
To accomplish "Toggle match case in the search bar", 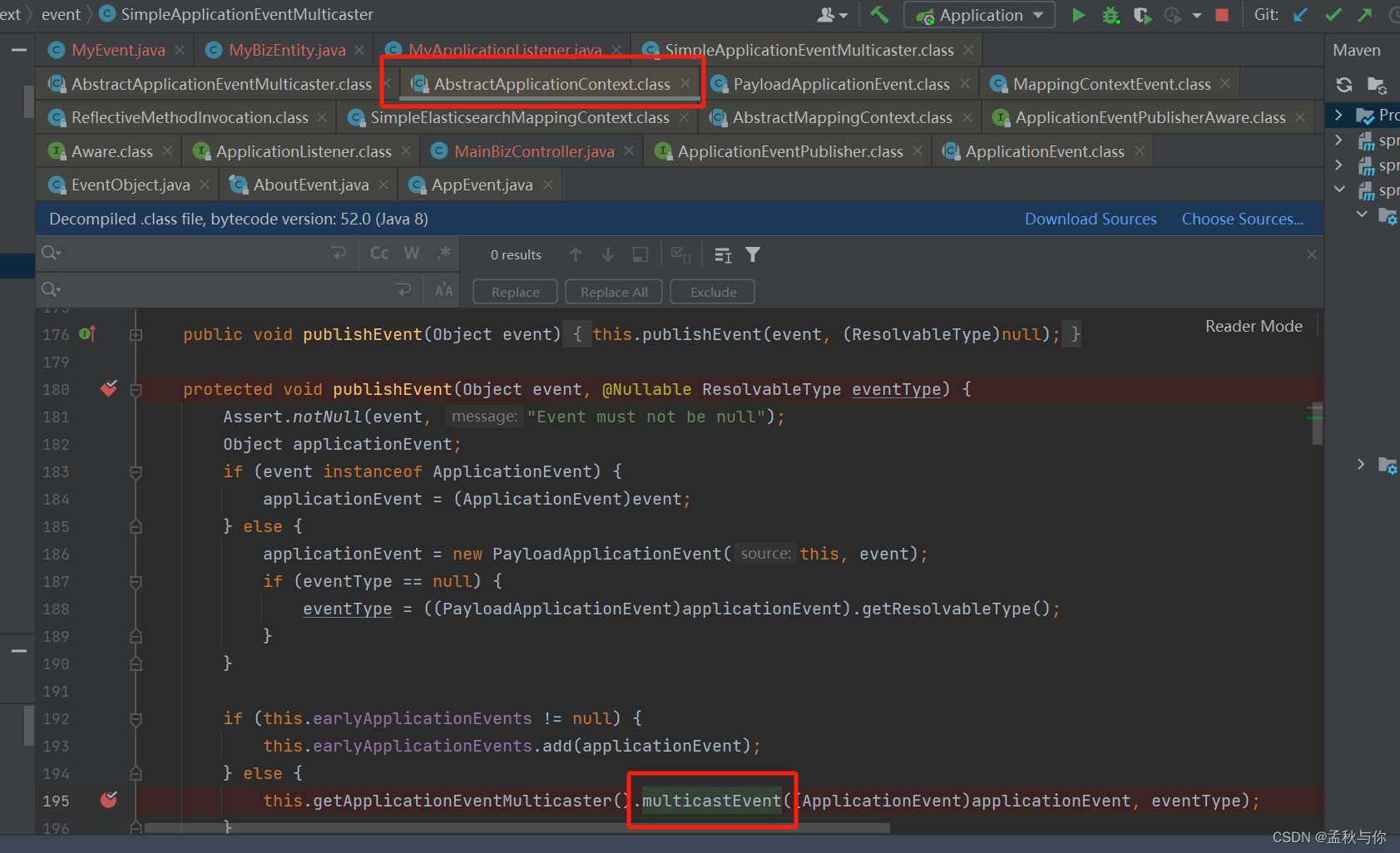I will point(378,253).
